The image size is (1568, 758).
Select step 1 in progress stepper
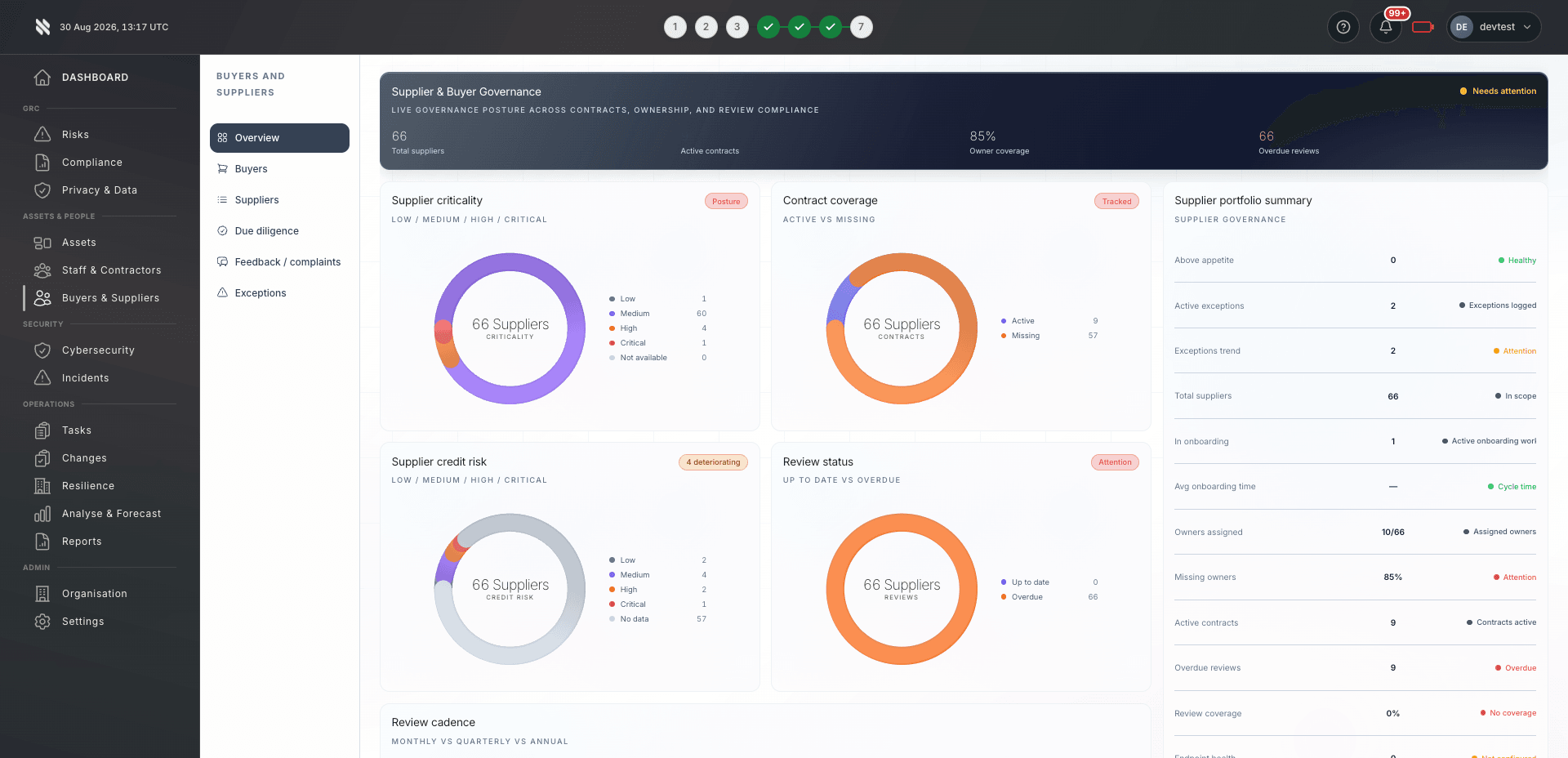pyautogui.click(x=675, y=27)
